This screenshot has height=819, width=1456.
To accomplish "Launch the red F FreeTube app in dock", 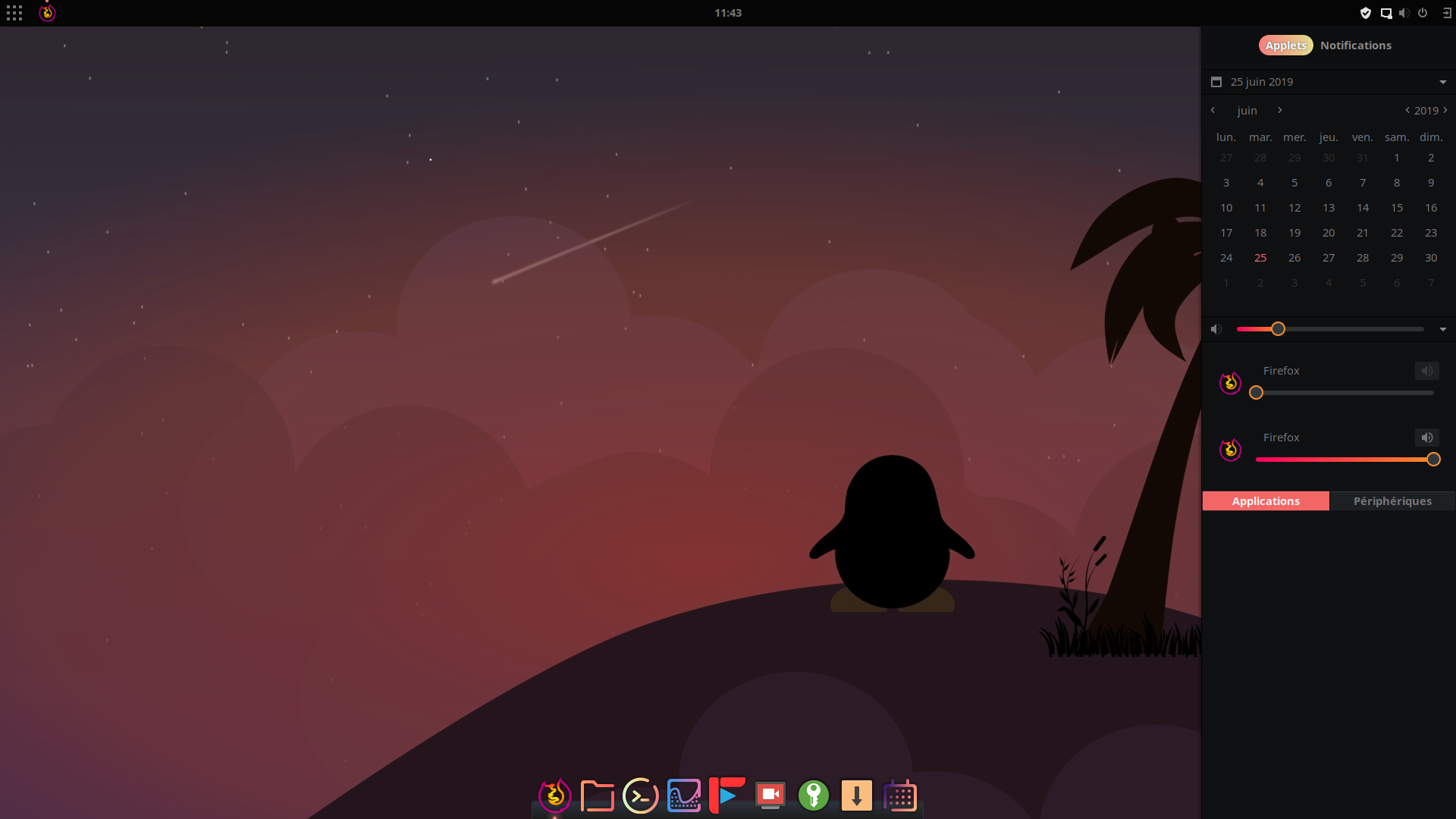I will point(727,795).
